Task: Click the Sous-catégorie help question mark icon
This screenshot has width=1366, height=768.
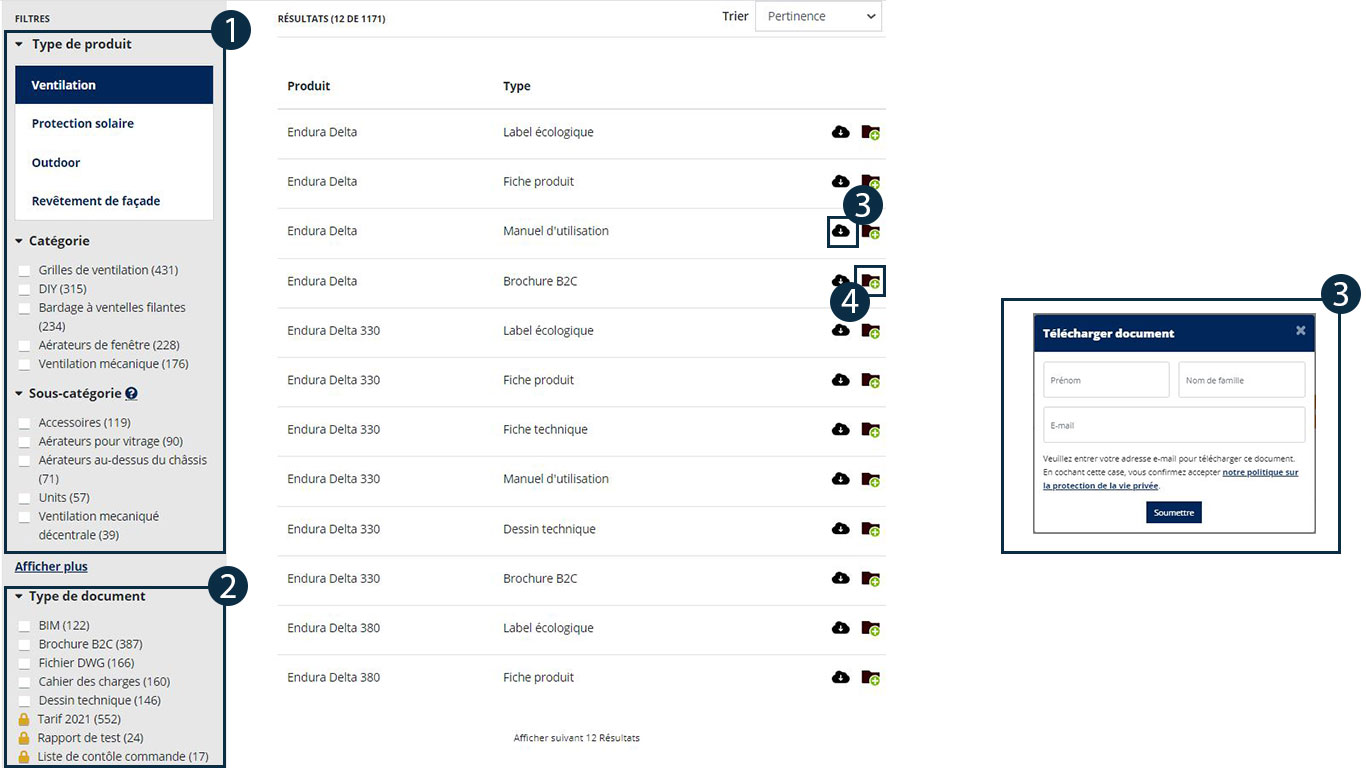Action: [132, 394]
